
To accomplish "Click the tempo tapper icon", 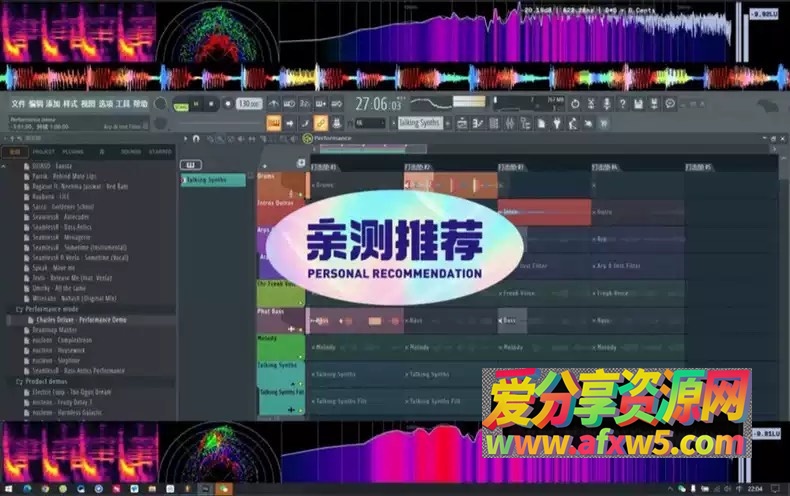I will (573, 123).
